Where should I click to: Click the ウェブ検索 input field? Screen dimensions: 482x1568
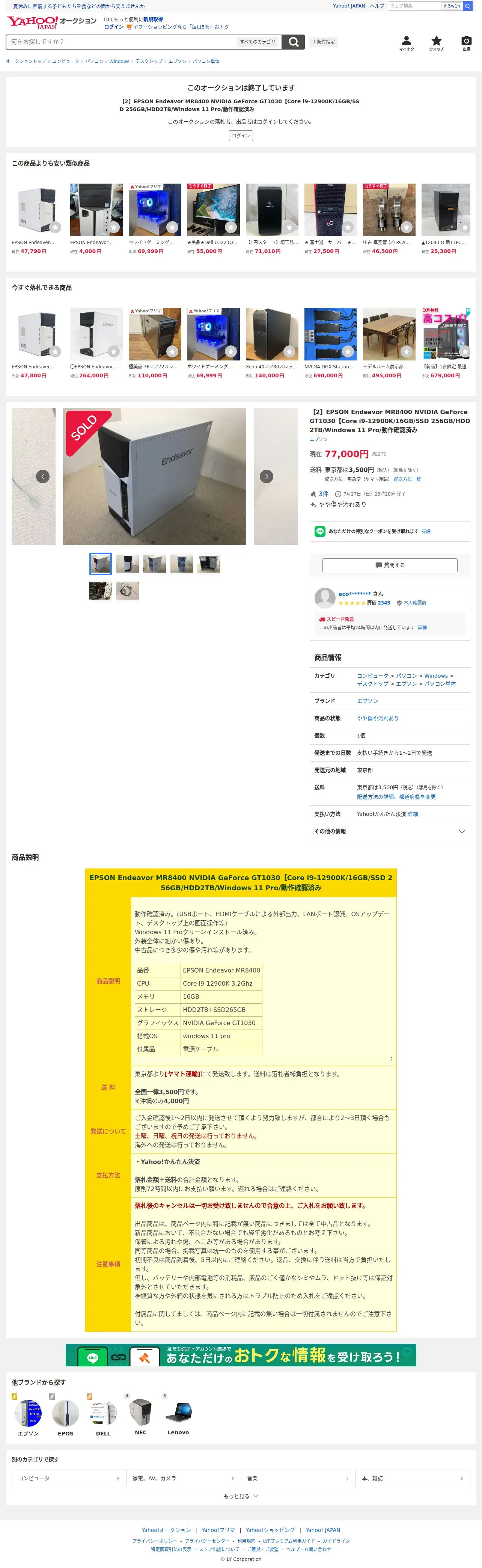(x=414, y=6)
